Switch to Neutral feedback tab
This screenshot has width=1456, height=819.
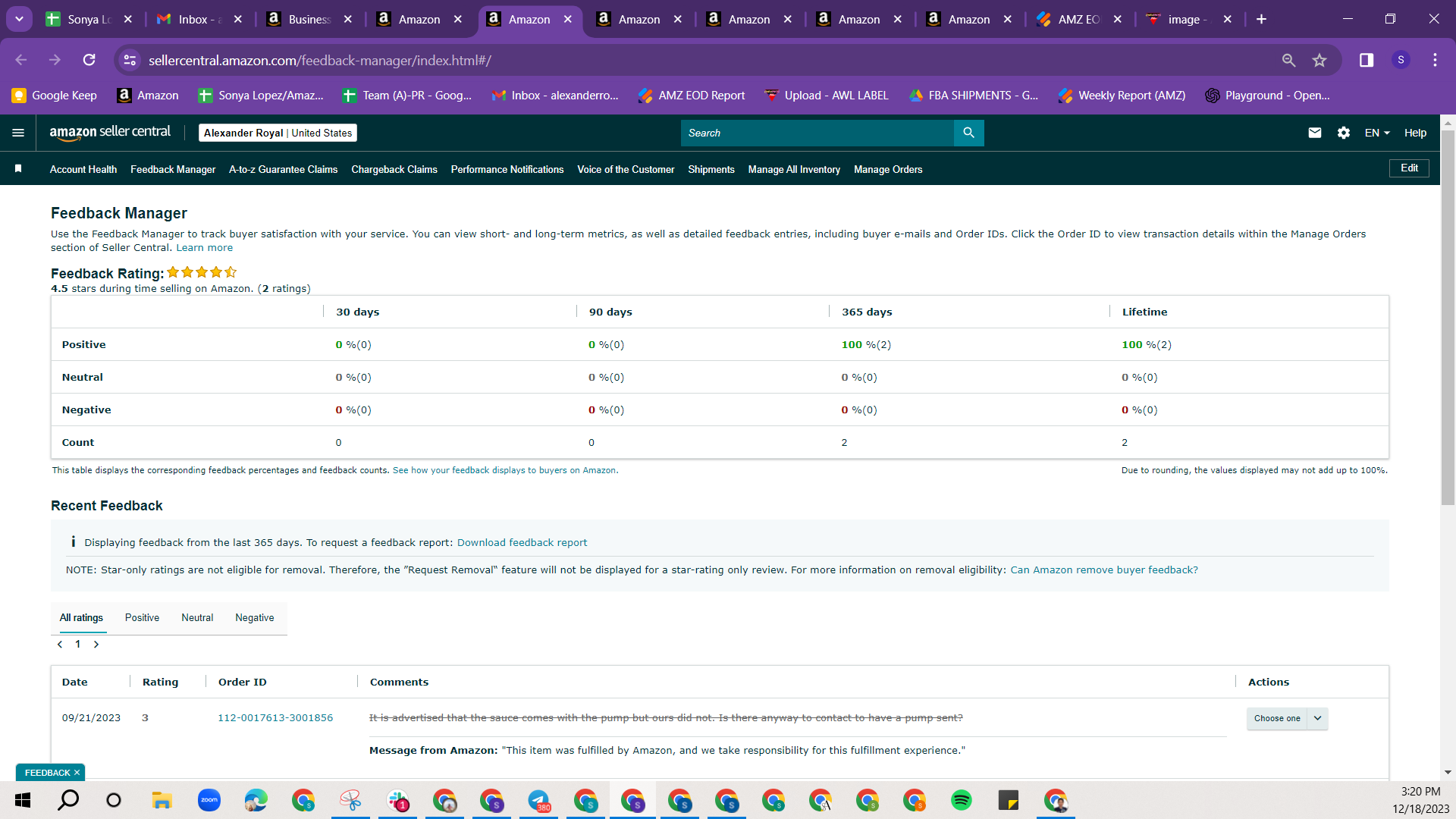(x=197, y=618)
